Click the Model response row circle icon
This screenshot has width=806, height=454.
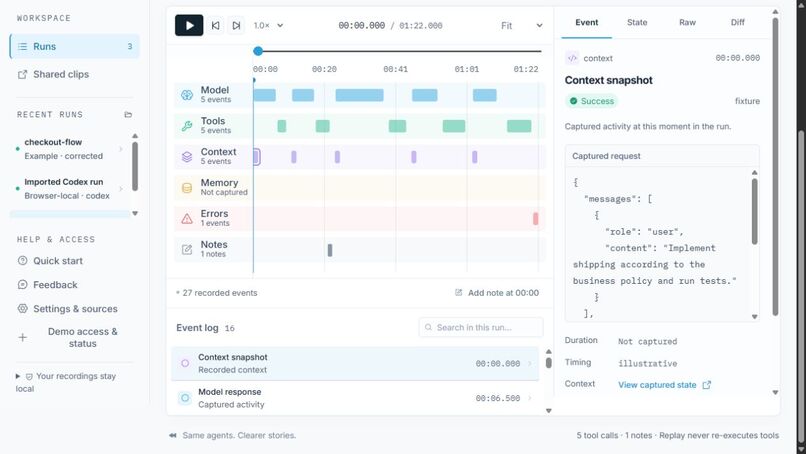(x=185, y=398)
